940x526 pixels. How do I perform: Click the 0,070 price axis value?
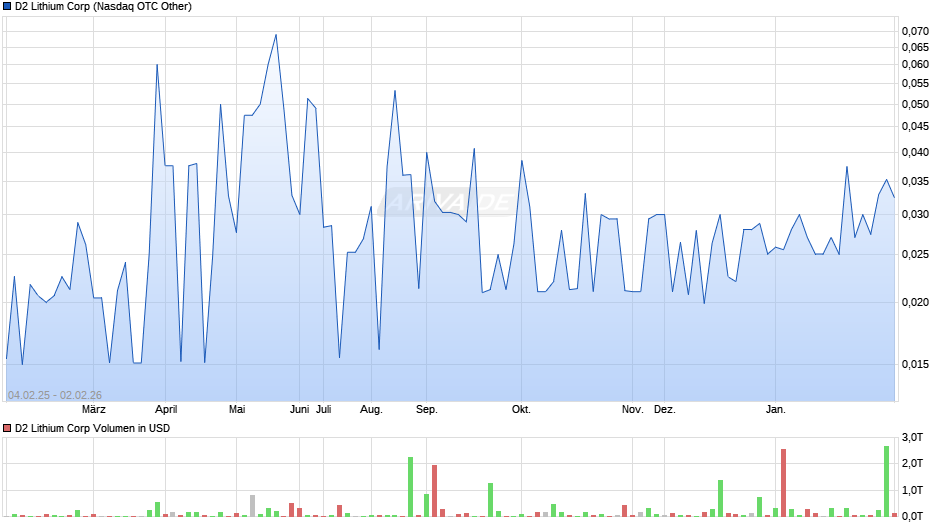click(915, 31)
